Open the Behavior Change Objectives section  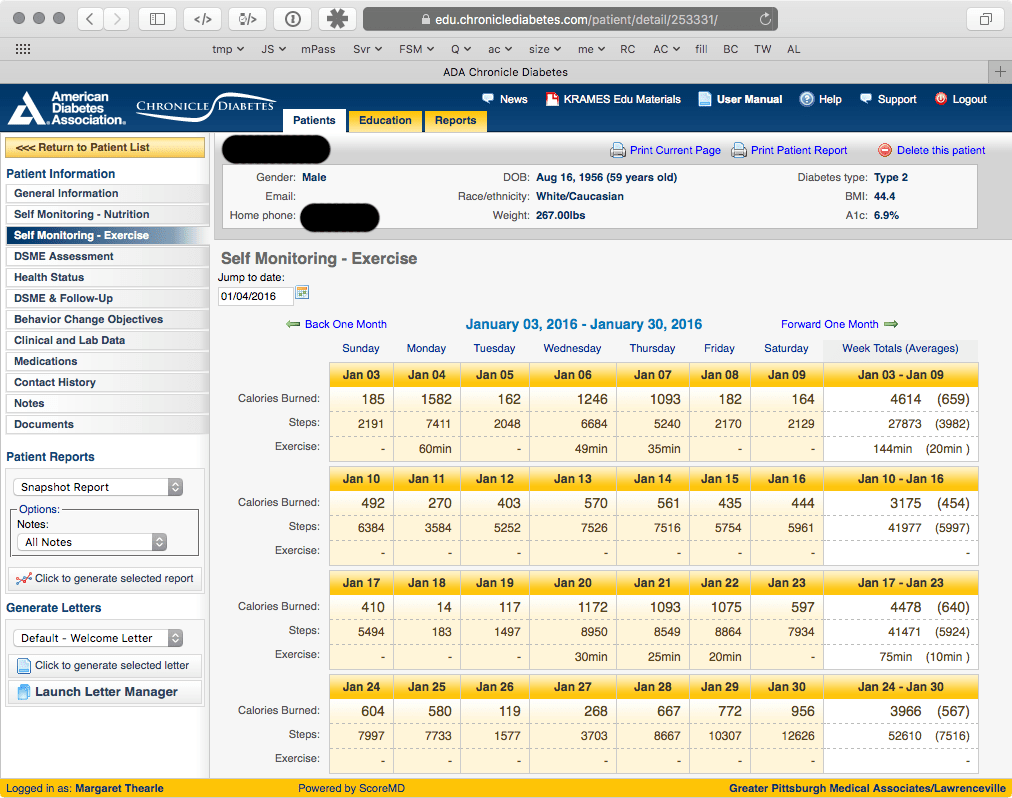pos(107,319)
